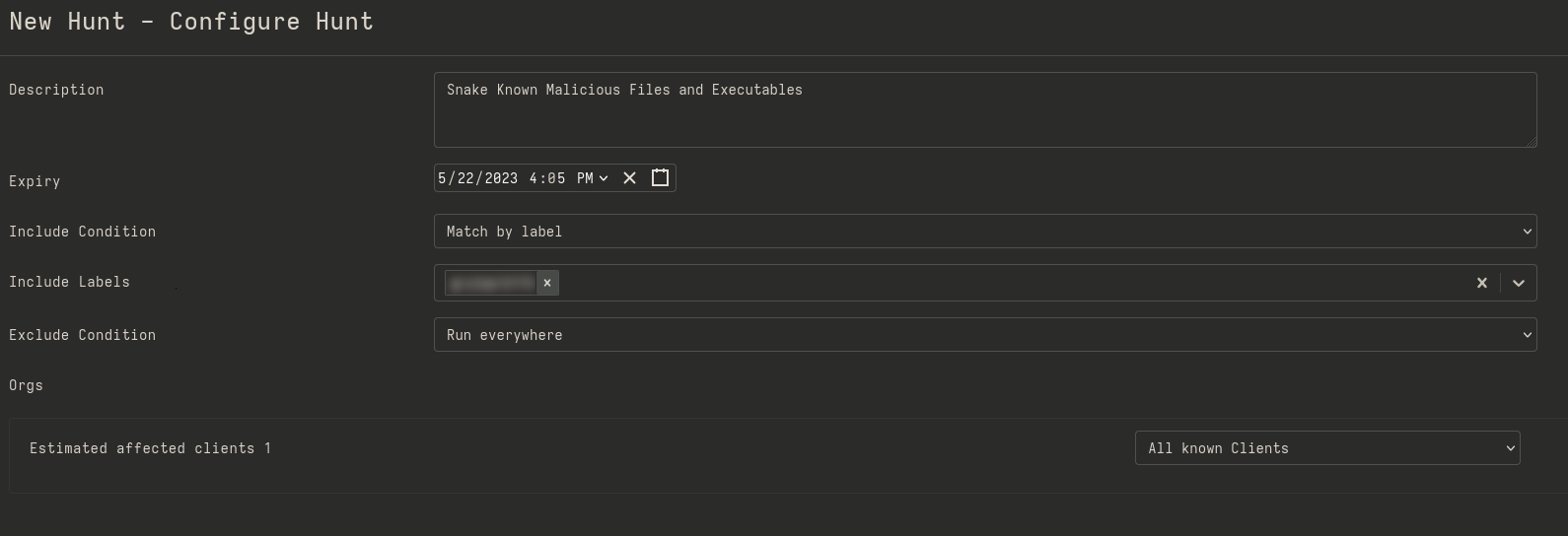
Task: Click the description area resize handle
Action: point(1531,141)
